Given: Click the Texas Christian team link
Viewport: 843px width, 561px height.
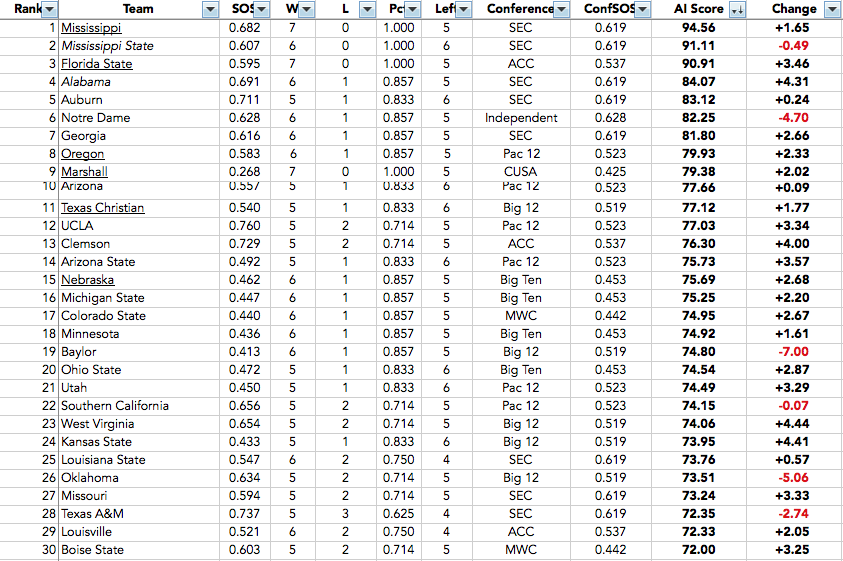Looking at the screenshot, I should (102, 208).
